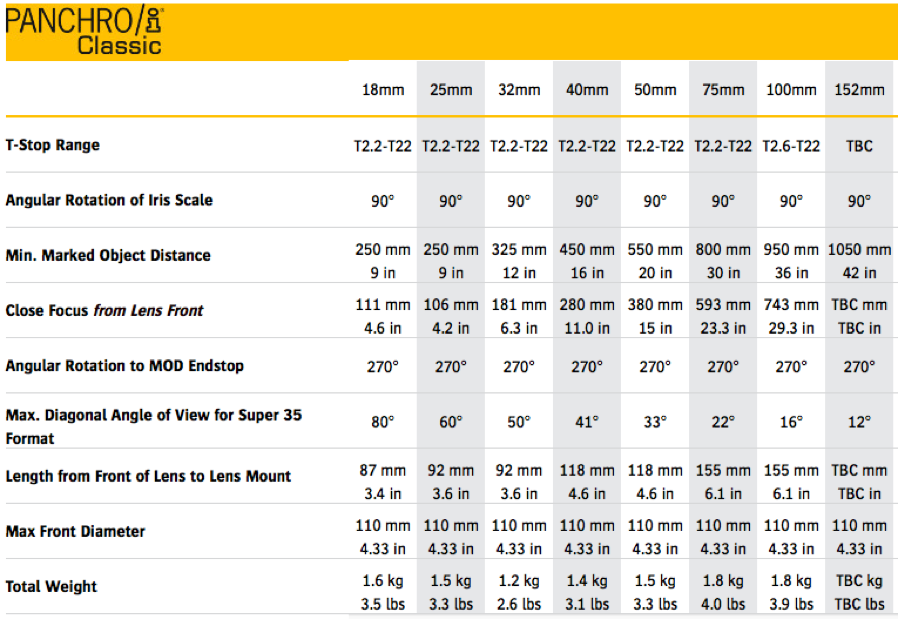Select the 50mm column header
Viewport: 898px width, 619px height.
coord(655,90)
